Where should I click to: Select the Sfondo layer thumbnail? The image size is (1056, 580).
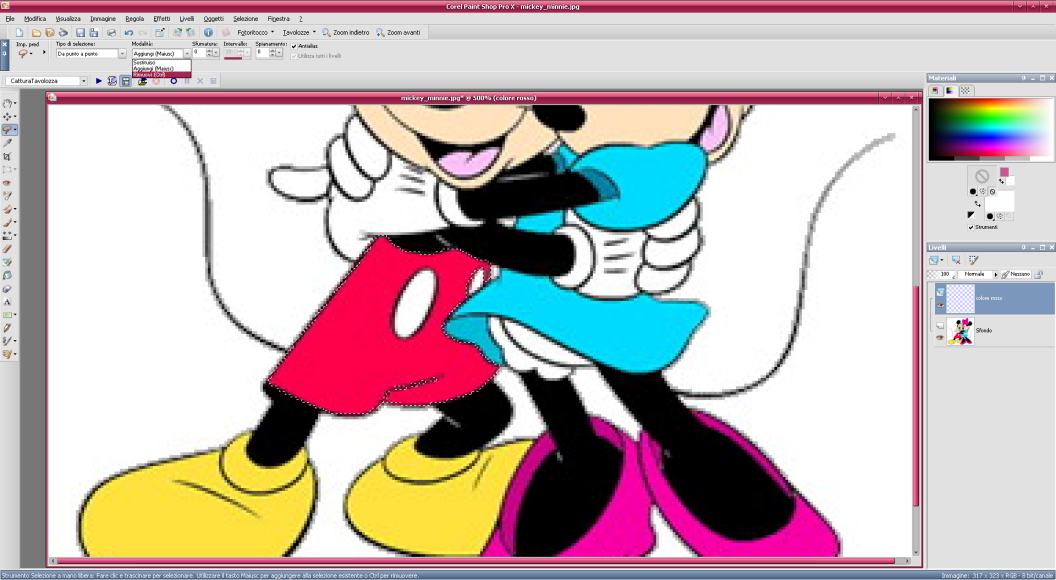click(x=960, y=331)
